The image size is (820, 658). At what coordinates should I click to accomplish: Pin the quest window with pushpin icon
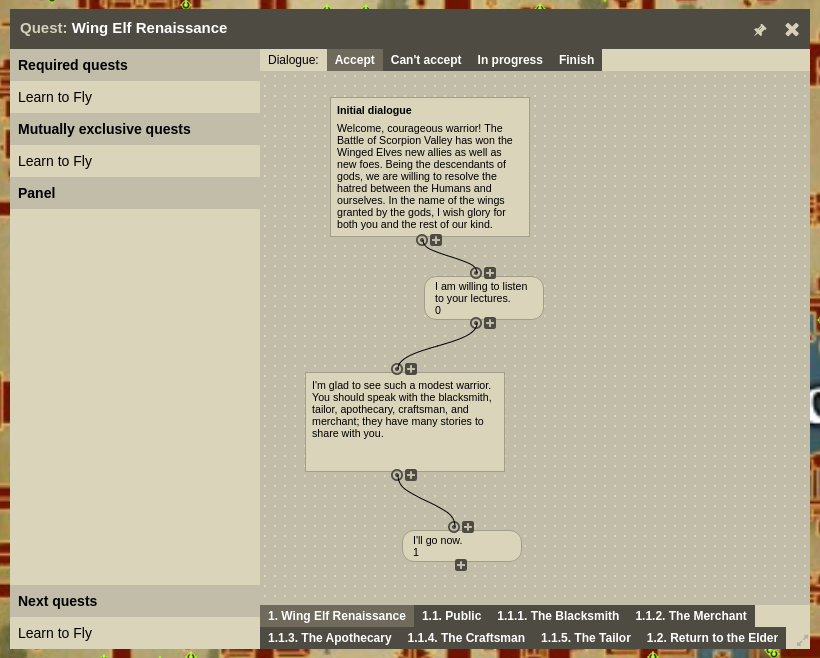[760, 30]
